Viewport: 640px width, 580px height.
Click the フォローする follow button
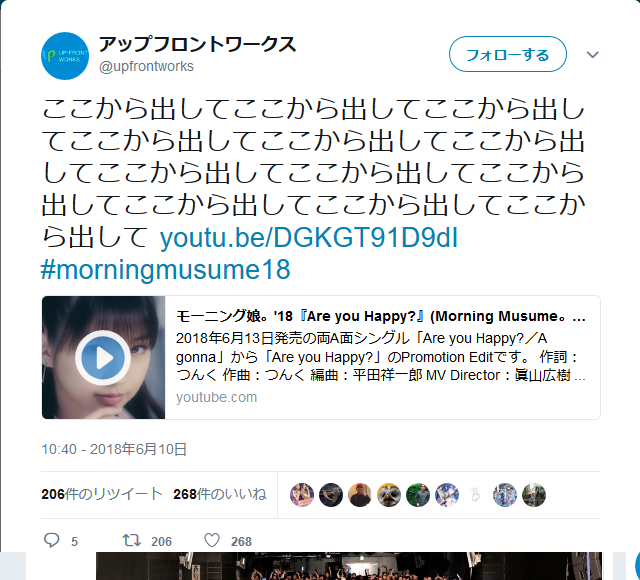pos(508,54)
